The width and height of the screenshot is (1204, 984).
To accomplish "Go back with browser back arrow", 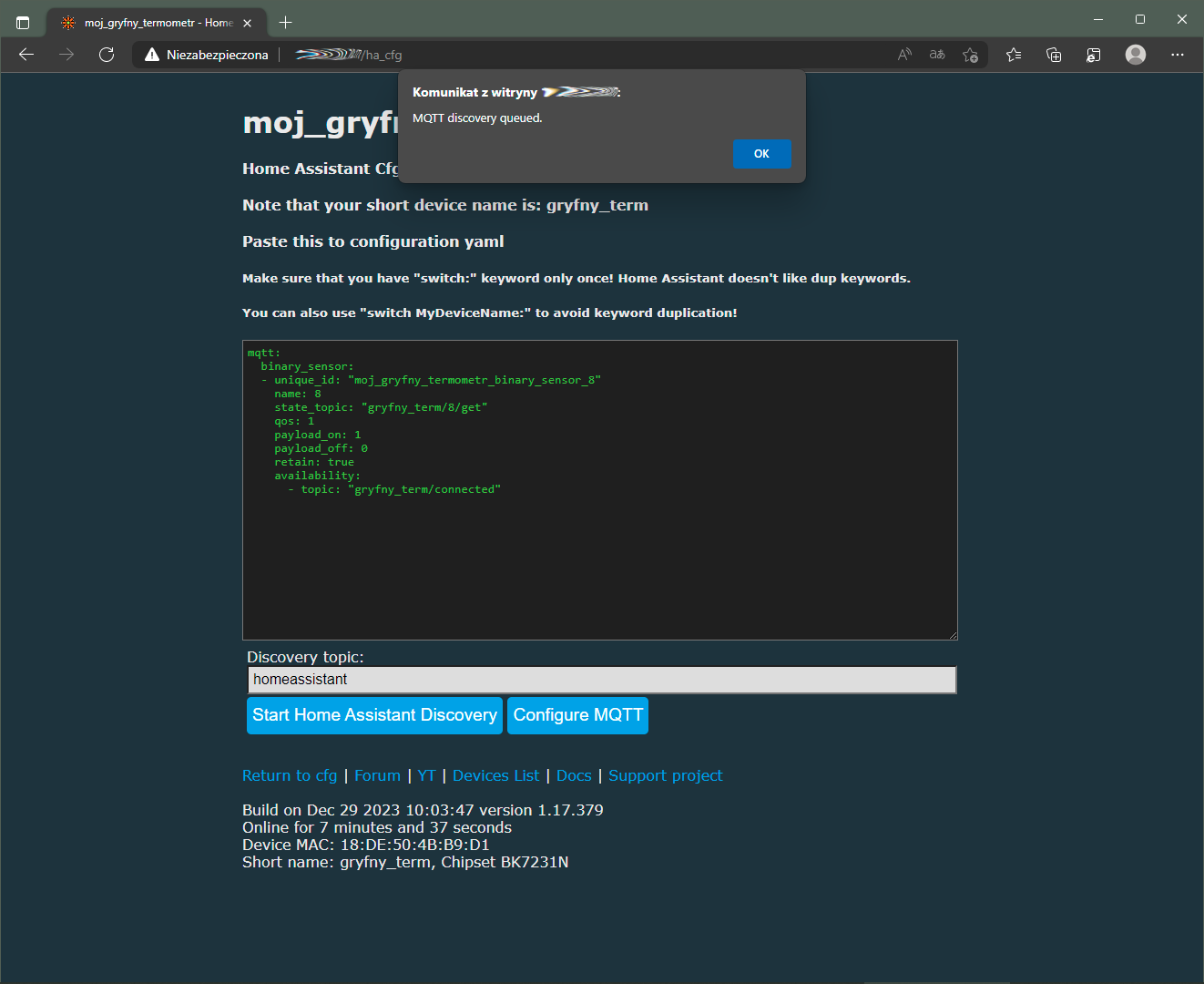I will tap(26, 55).
